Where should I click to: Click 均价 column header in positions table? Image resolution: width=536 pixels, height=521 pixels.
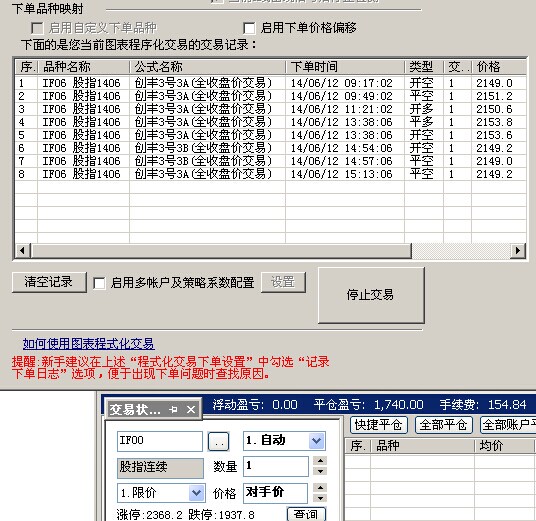pyautogui.click(x=504, y=446)
